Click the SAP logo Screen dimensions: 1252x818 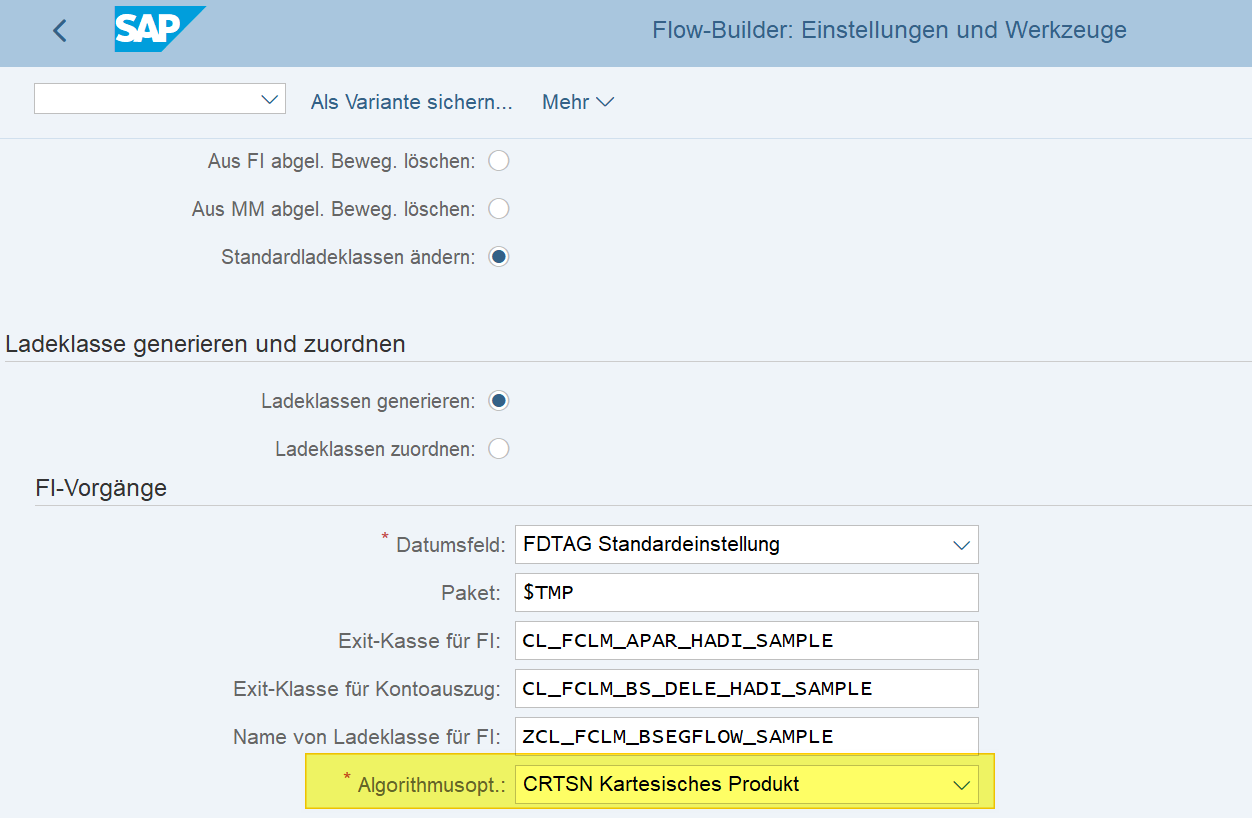(x=159, y=29)
